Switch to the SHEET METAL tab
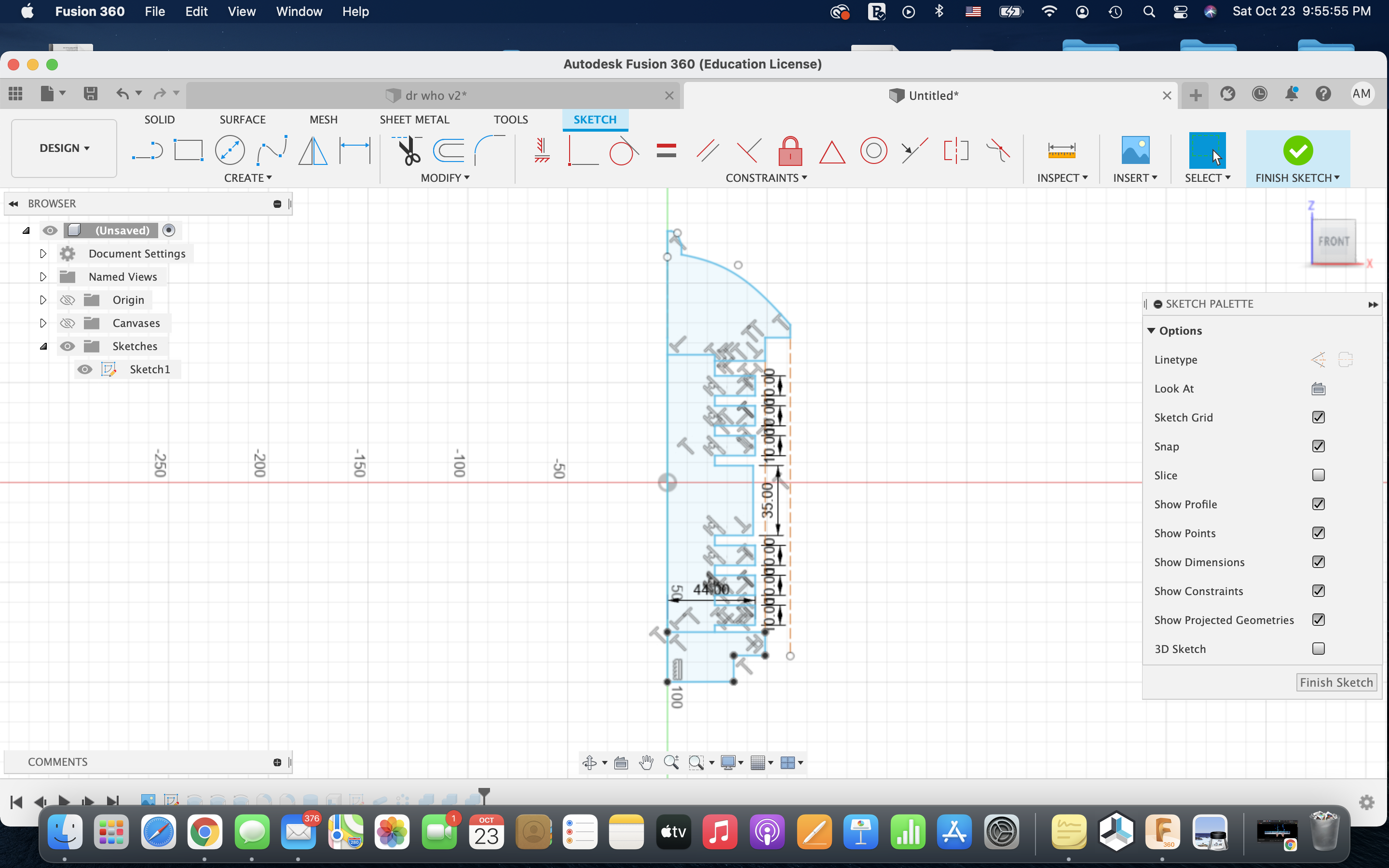The width and height of the screenshot is (1389, 868). click(414, 120)
